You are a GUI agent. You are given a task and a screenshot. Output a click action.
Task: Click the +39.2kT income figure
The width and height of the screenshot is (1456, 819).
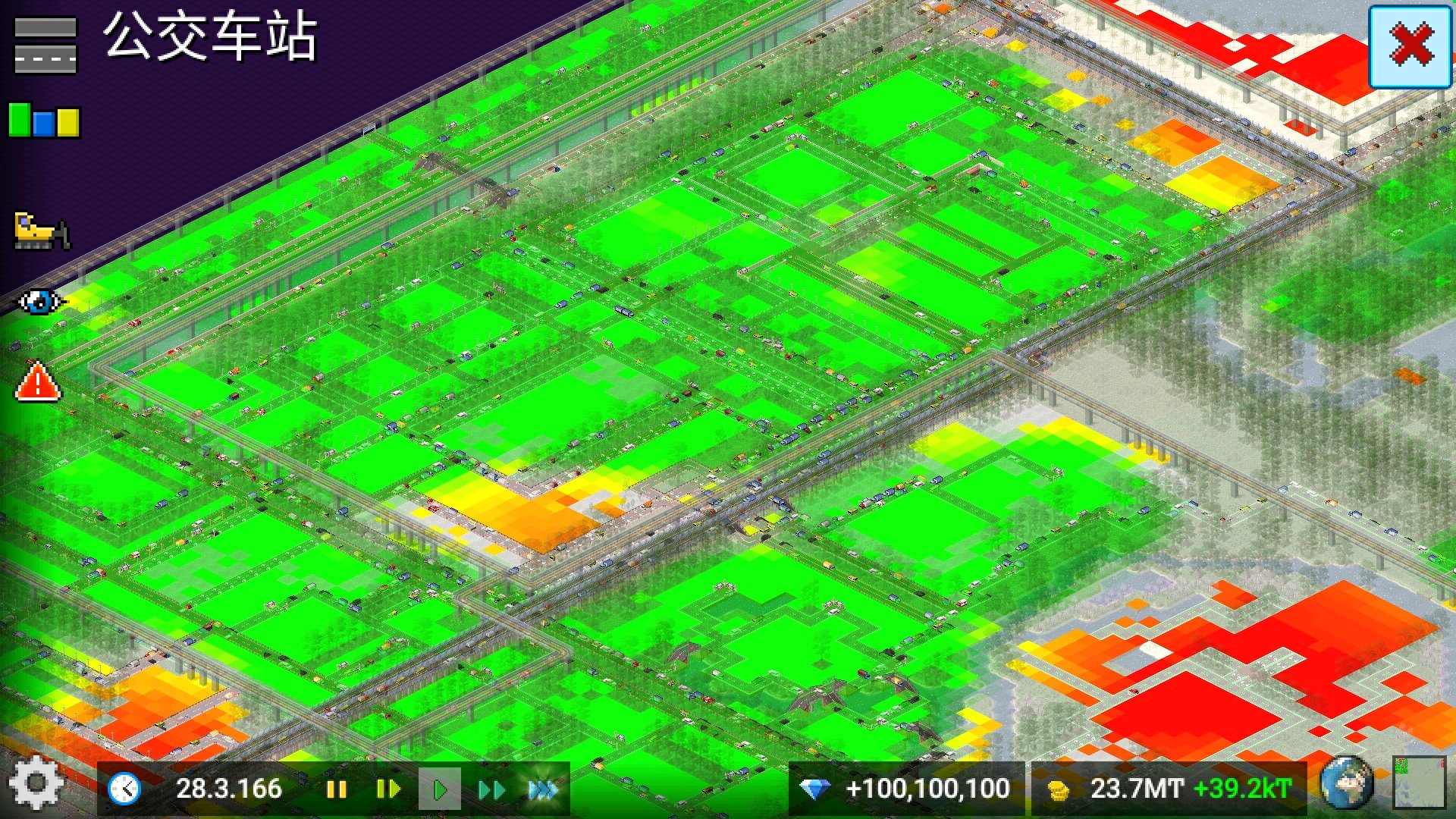(1242, 789)
